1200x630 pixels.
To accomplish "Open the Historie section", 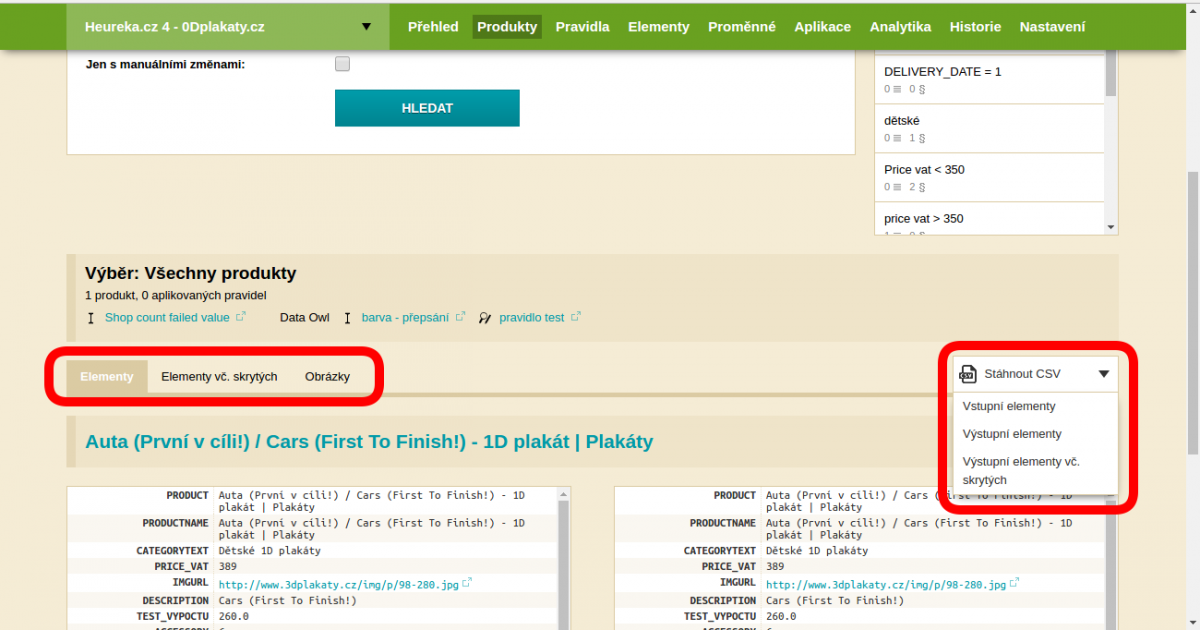I will pos(975,27).
